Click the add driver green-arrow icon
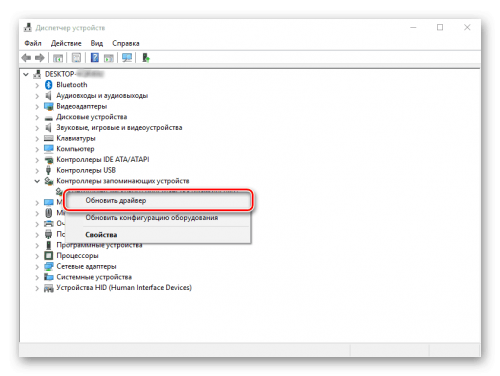 [x=146, y=58]
